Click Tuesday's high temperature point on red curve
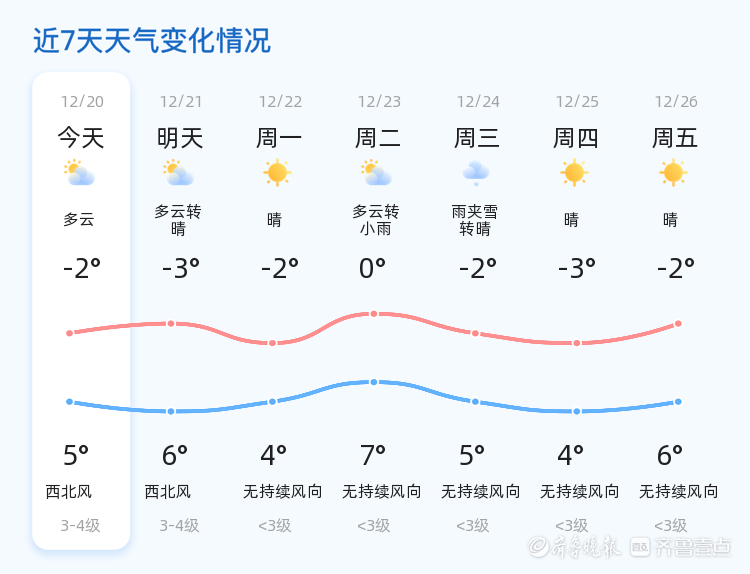The image size is (750, 574). pos(374,314)
